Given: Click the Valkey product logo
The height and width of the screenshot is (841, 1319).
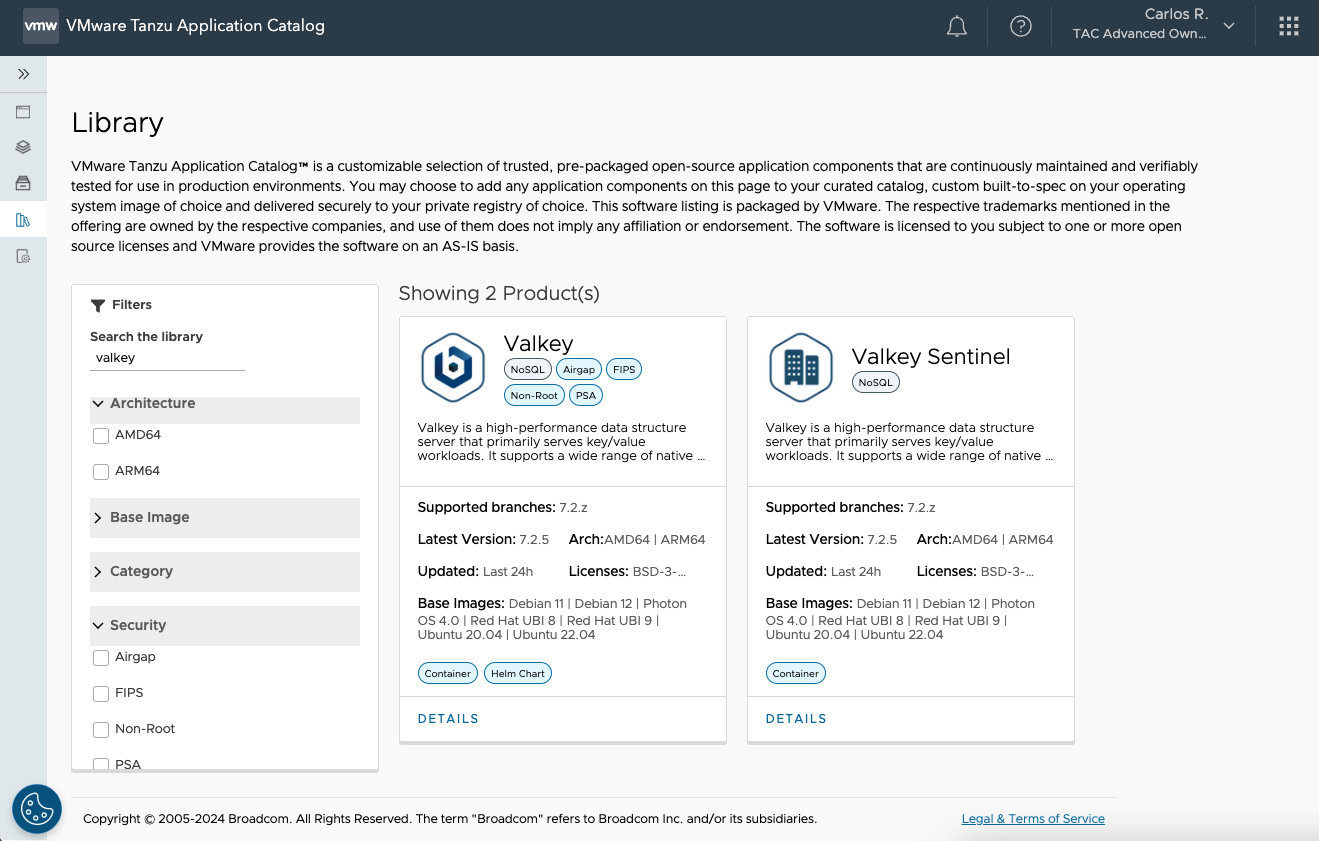Looking at the screenshot, I should click(453, 367).
